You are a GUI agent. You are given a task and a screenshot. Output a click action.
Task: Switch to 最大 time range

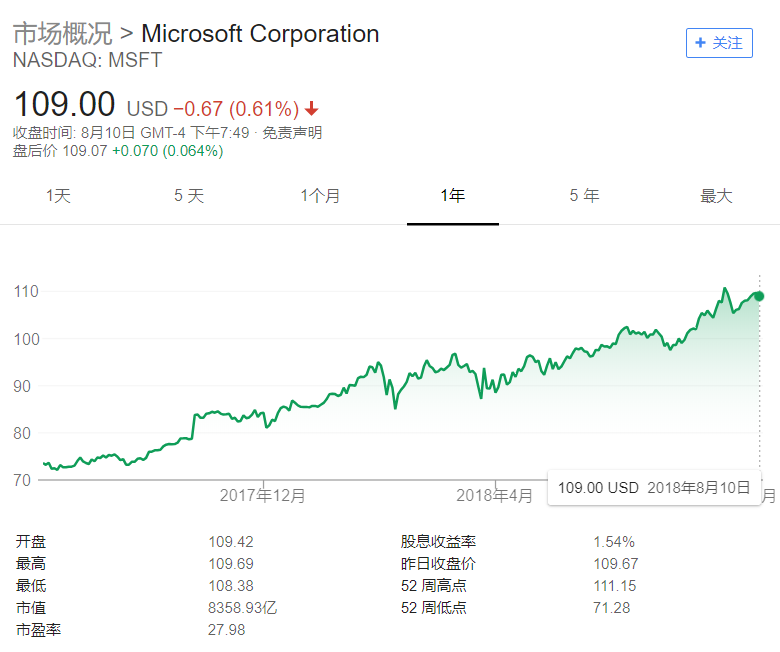tap(716, 195)
